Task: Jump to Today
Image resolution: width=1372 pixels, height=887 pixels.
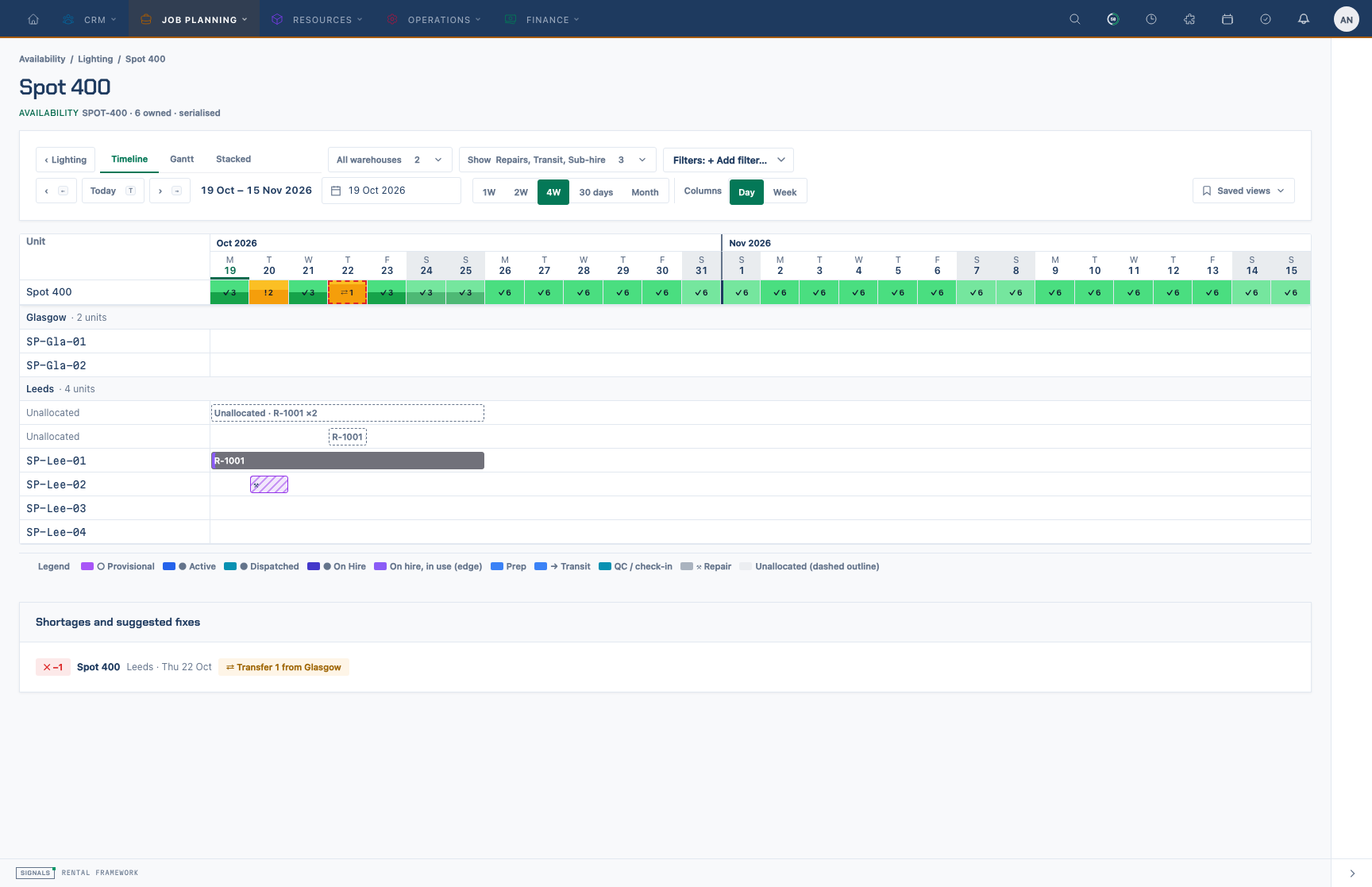Action: (113, 191)
